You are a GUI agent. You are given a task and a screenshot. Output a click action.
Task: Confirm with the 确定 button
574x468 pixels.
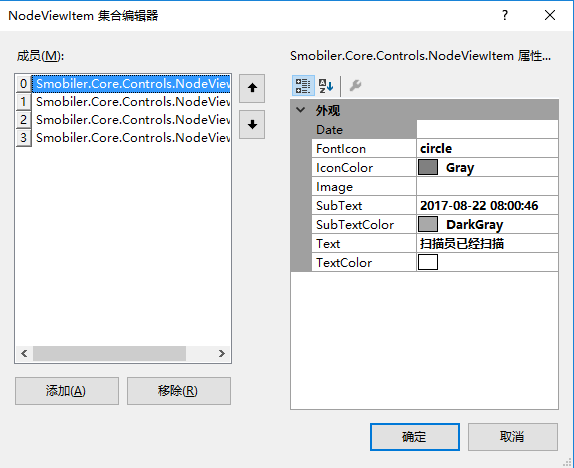(x=415, y=437)
